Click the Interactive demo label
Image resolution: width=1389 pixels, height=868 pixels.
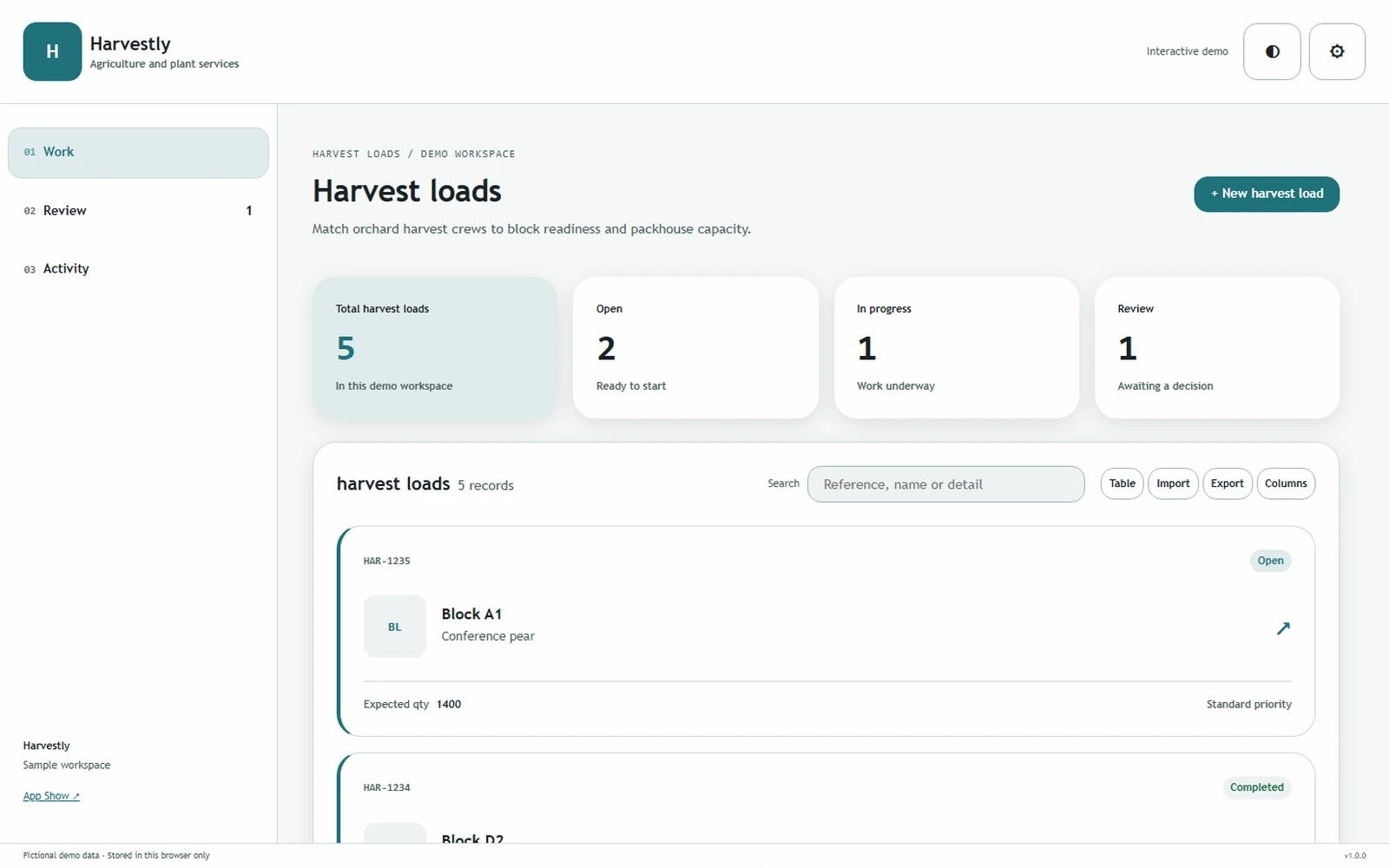pyautogui.click(x=1187, y=51)
